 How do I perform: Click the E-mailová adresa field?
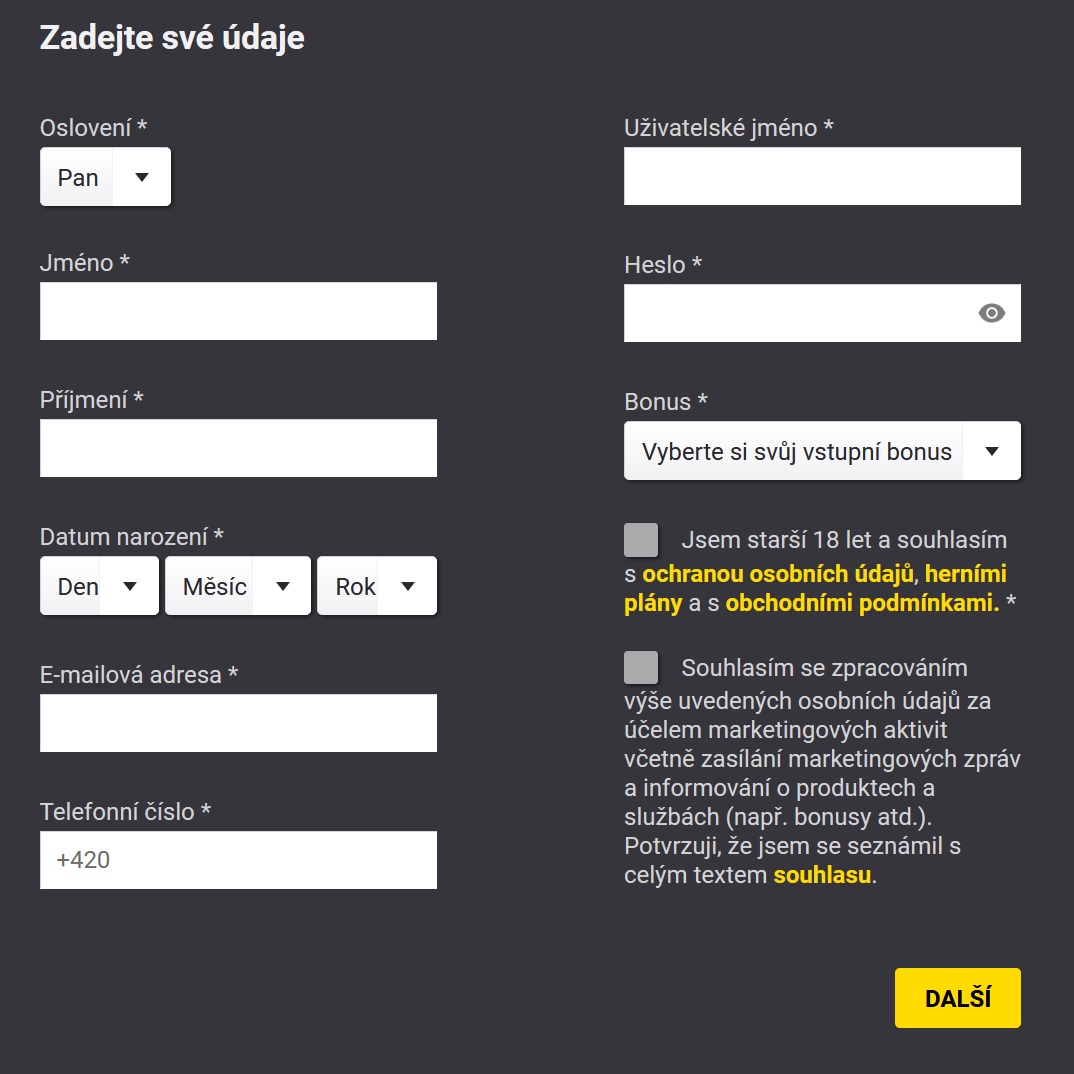238,722
